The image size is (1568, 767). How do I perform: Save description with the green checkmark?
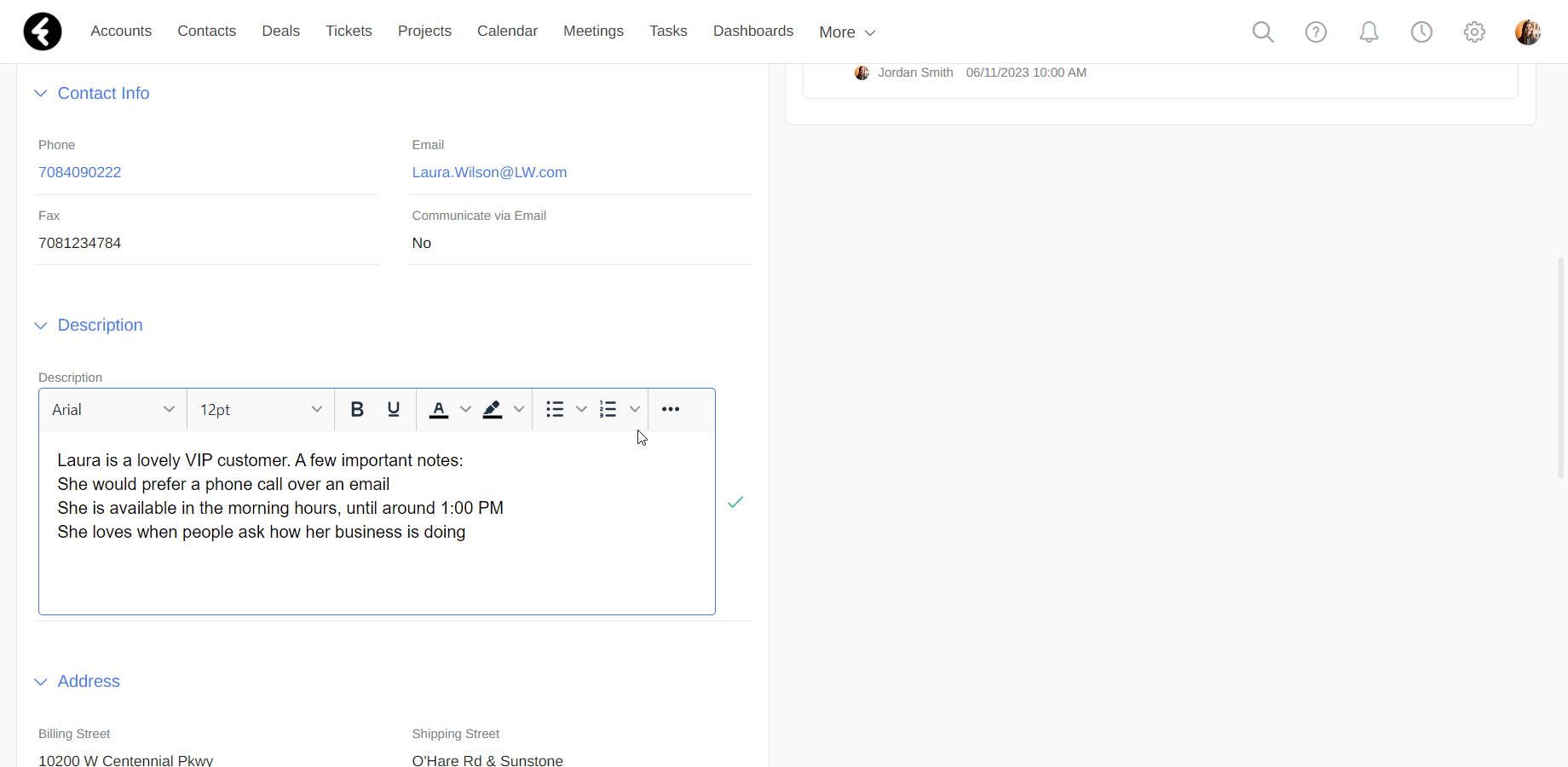735,502
